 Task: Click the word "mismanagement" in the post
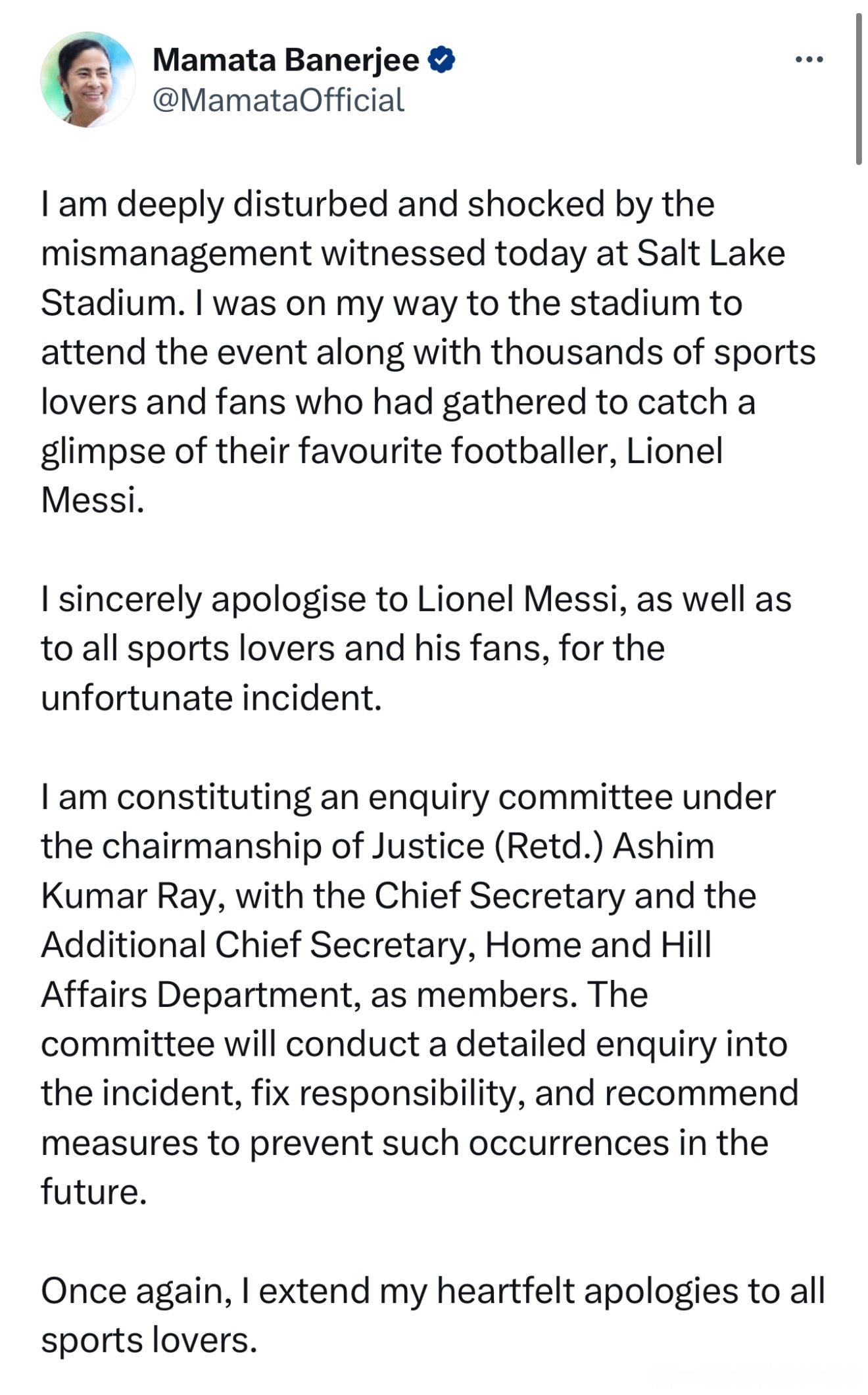coord(176,254)
